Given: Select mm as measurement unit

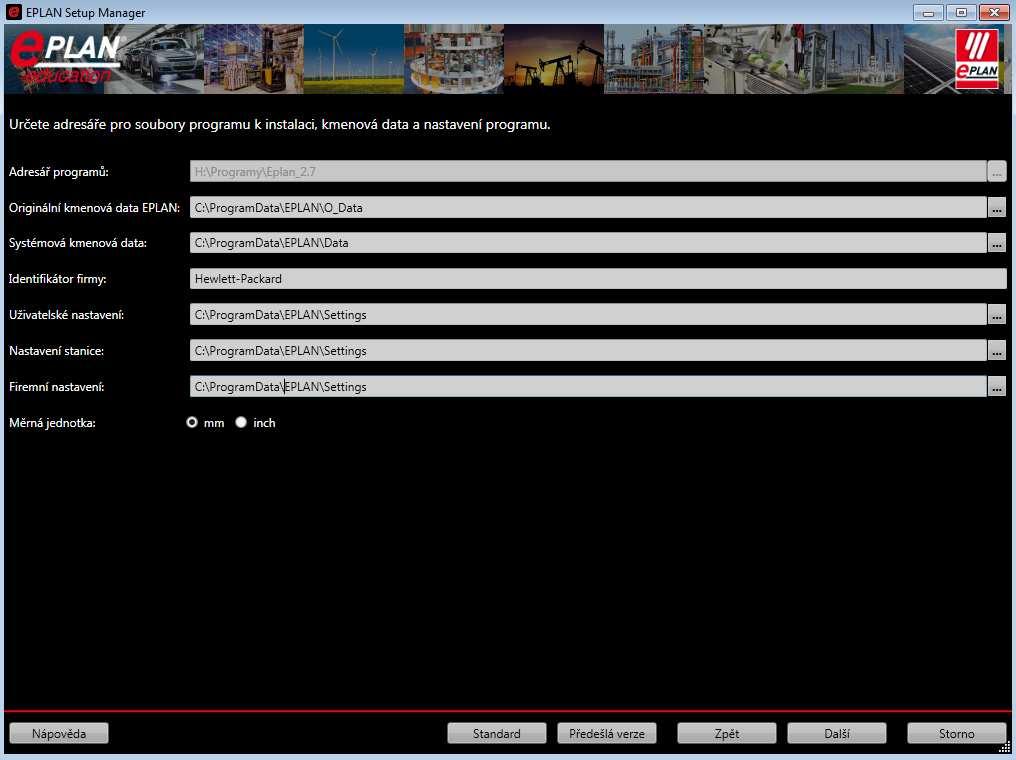Looking at the screenshot, I should coord(192,422).
